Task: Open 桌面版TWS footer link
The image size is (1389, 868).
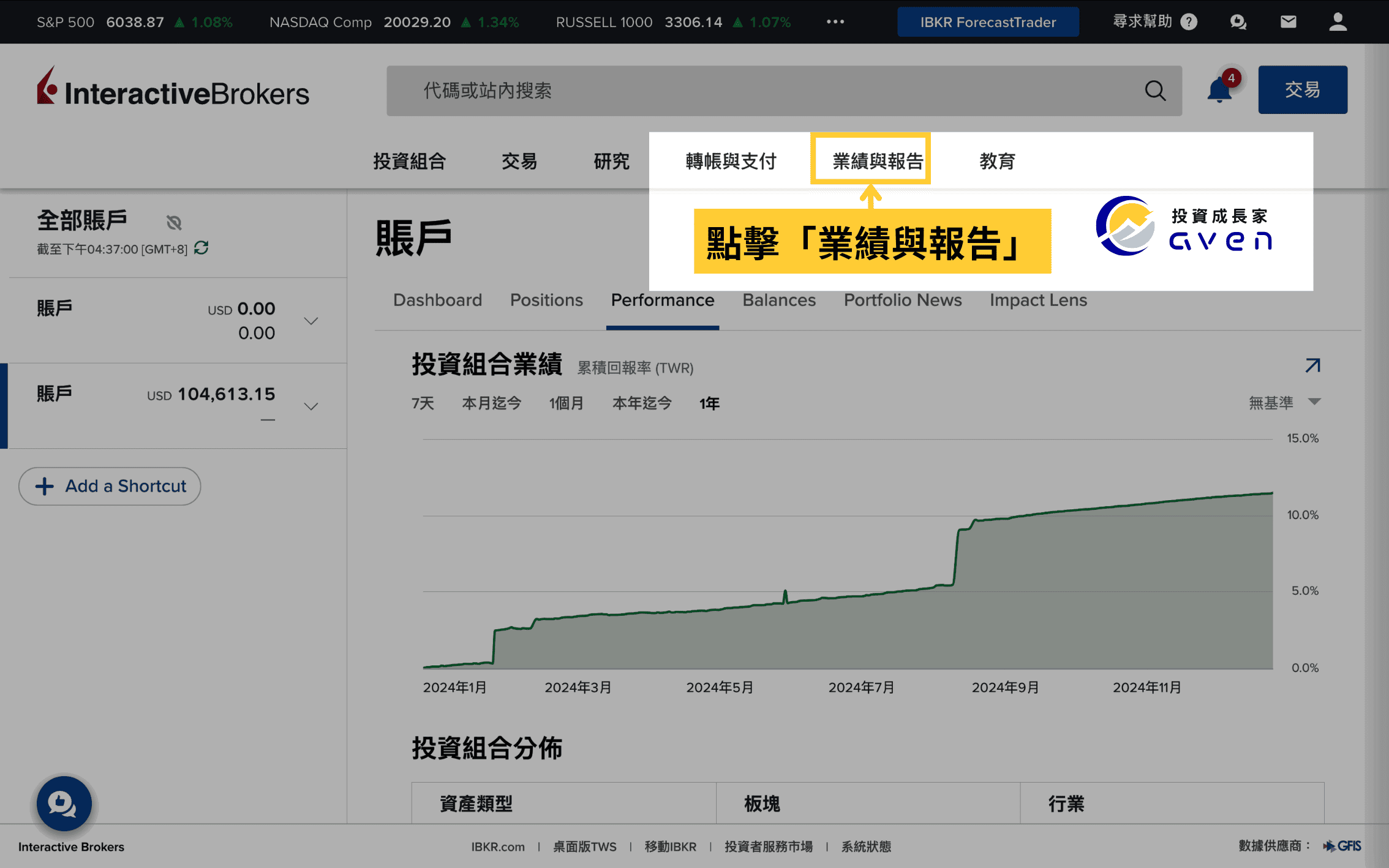Action: click(x=585, y=847)
